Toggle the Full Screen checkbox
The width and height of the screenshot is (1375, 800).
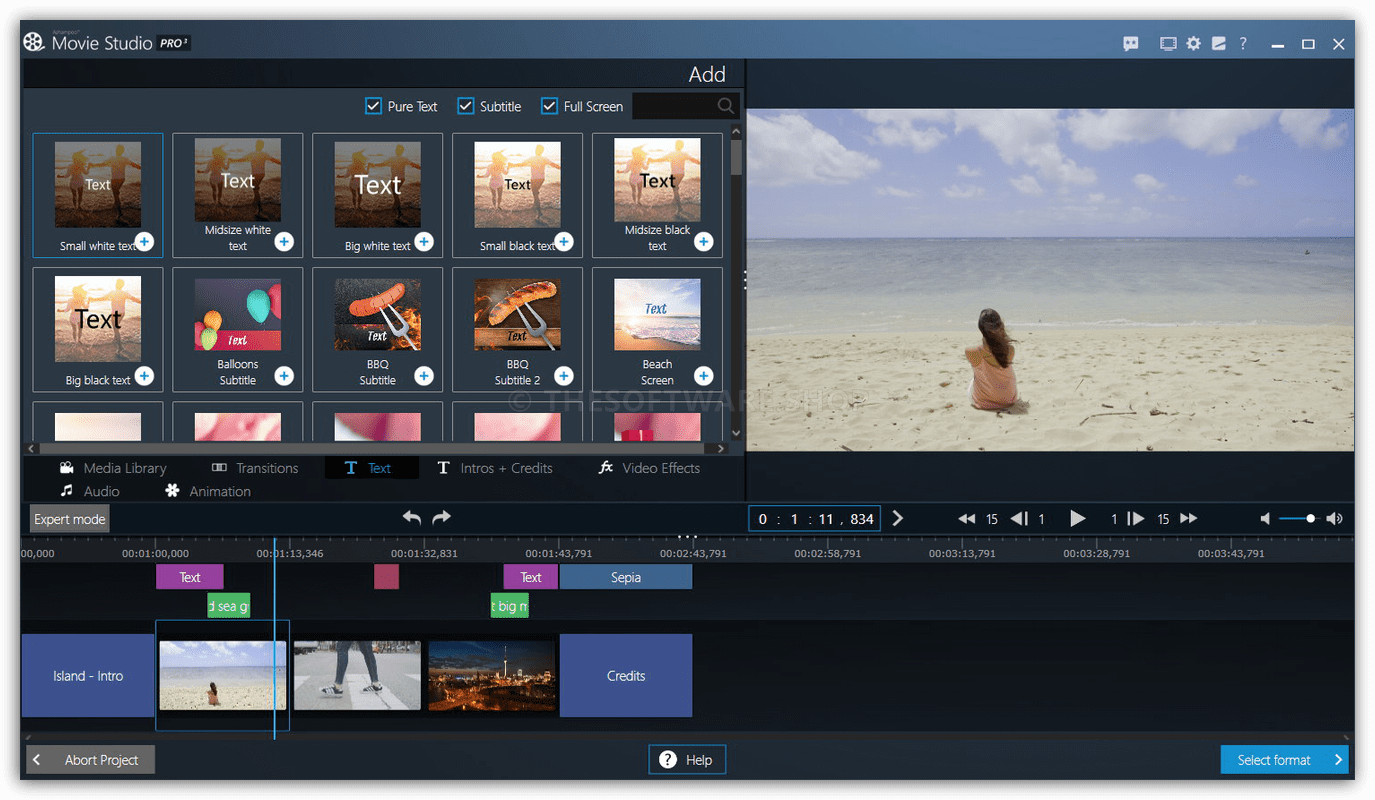point(548,105)
